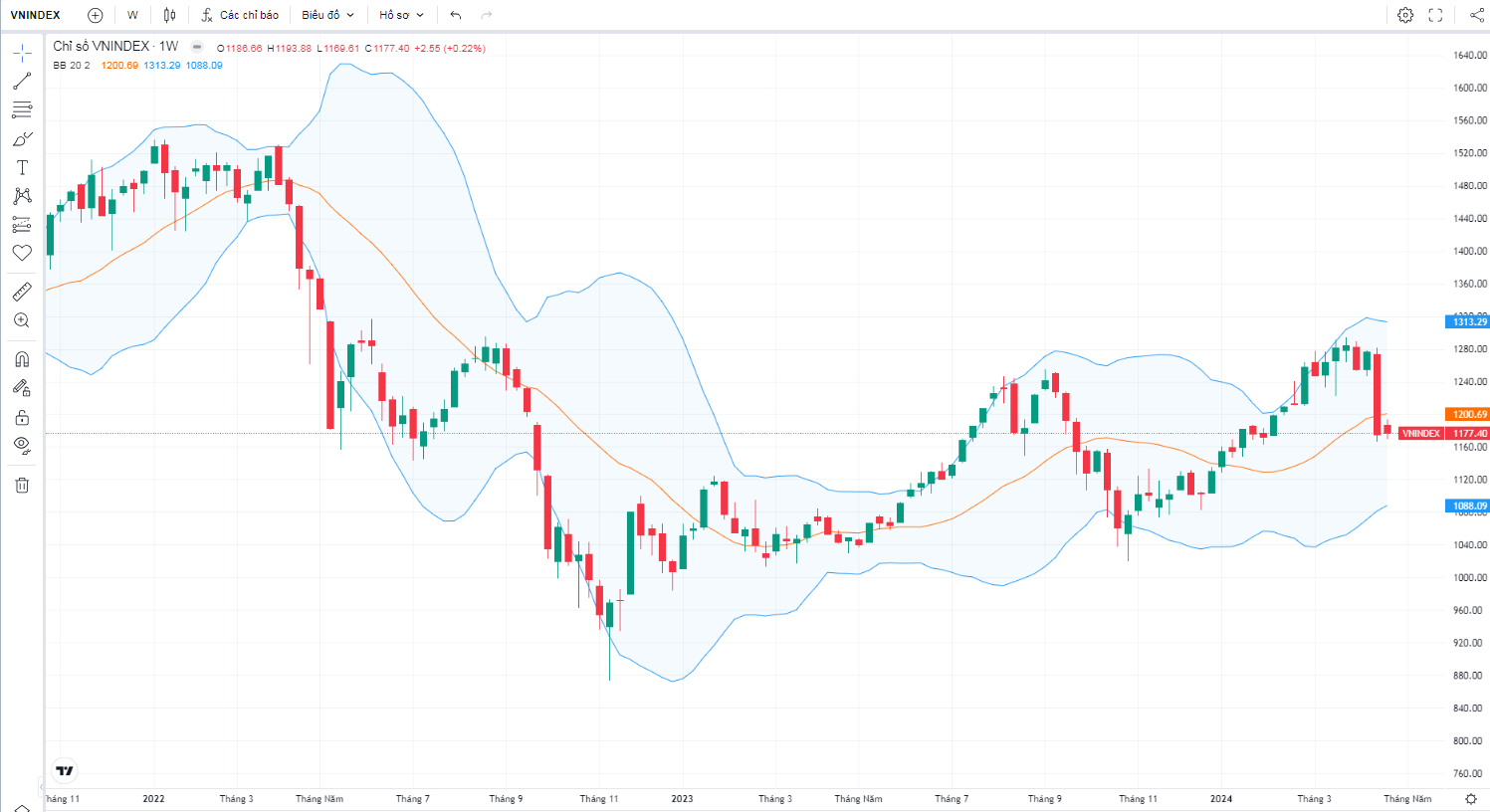This screenshot has height=812, width=1490.
Task: Select the text annotation tool
Action: coord(22,167)
